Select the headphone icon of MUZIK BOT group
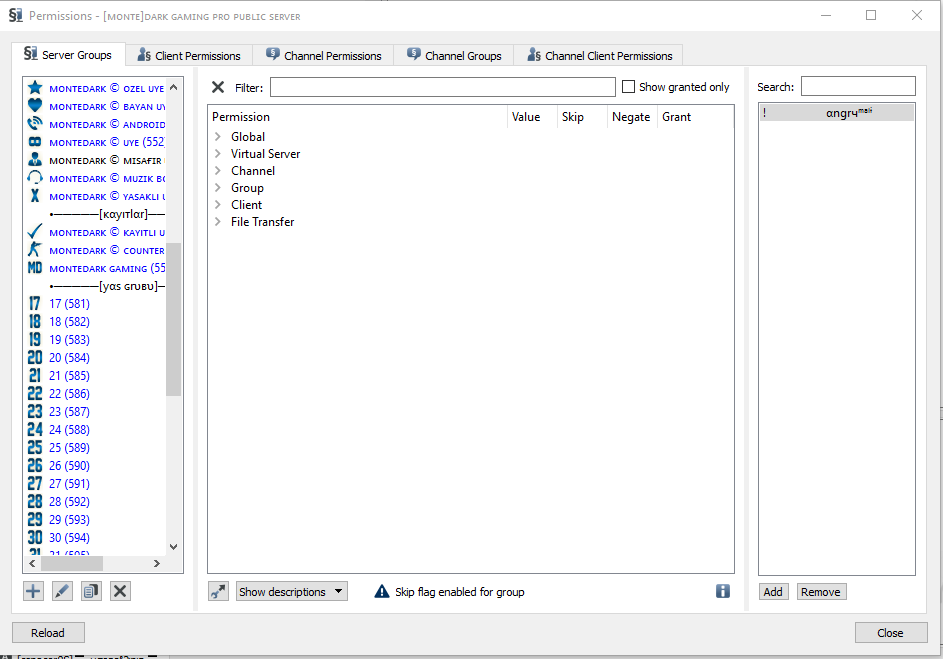Screen dimensions: 943x659 [35, 178]
